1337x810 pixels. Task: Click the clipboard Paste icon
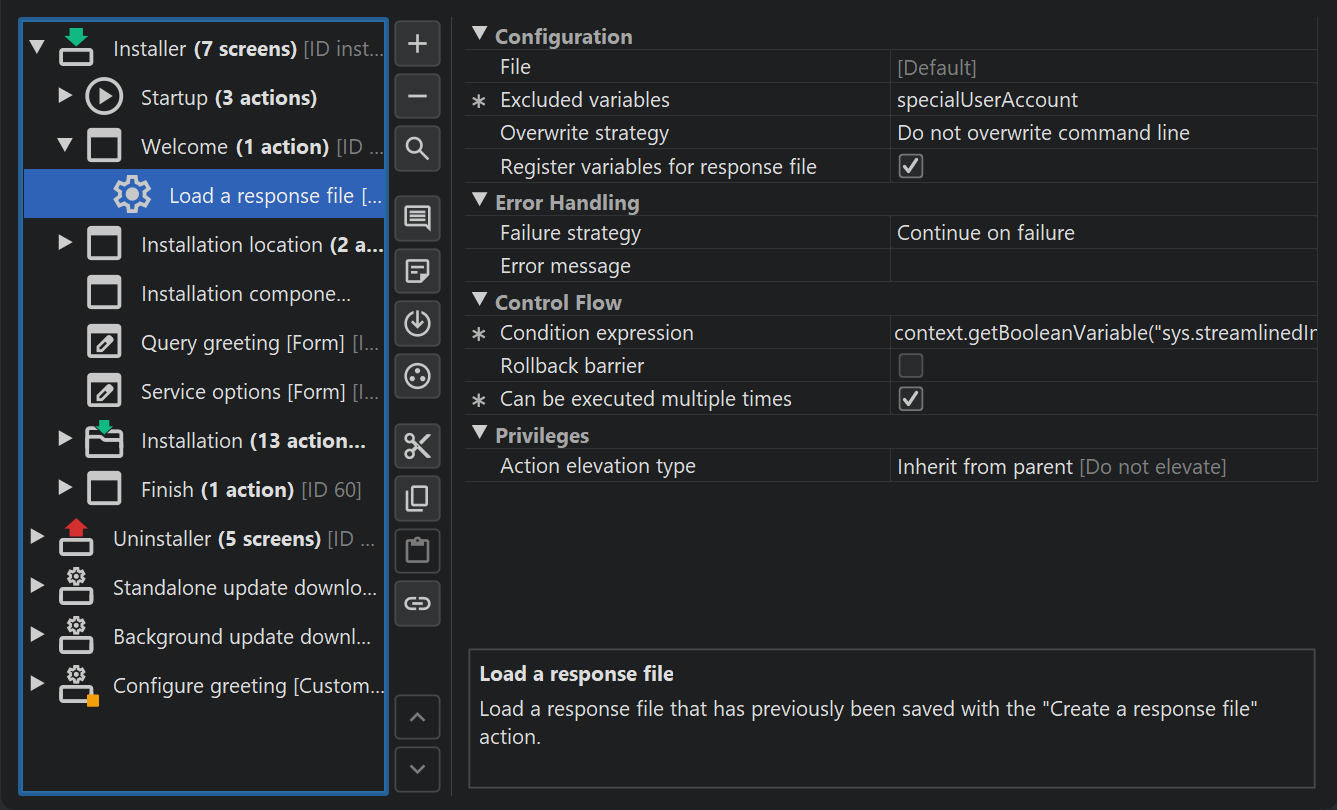coord(417,551)
